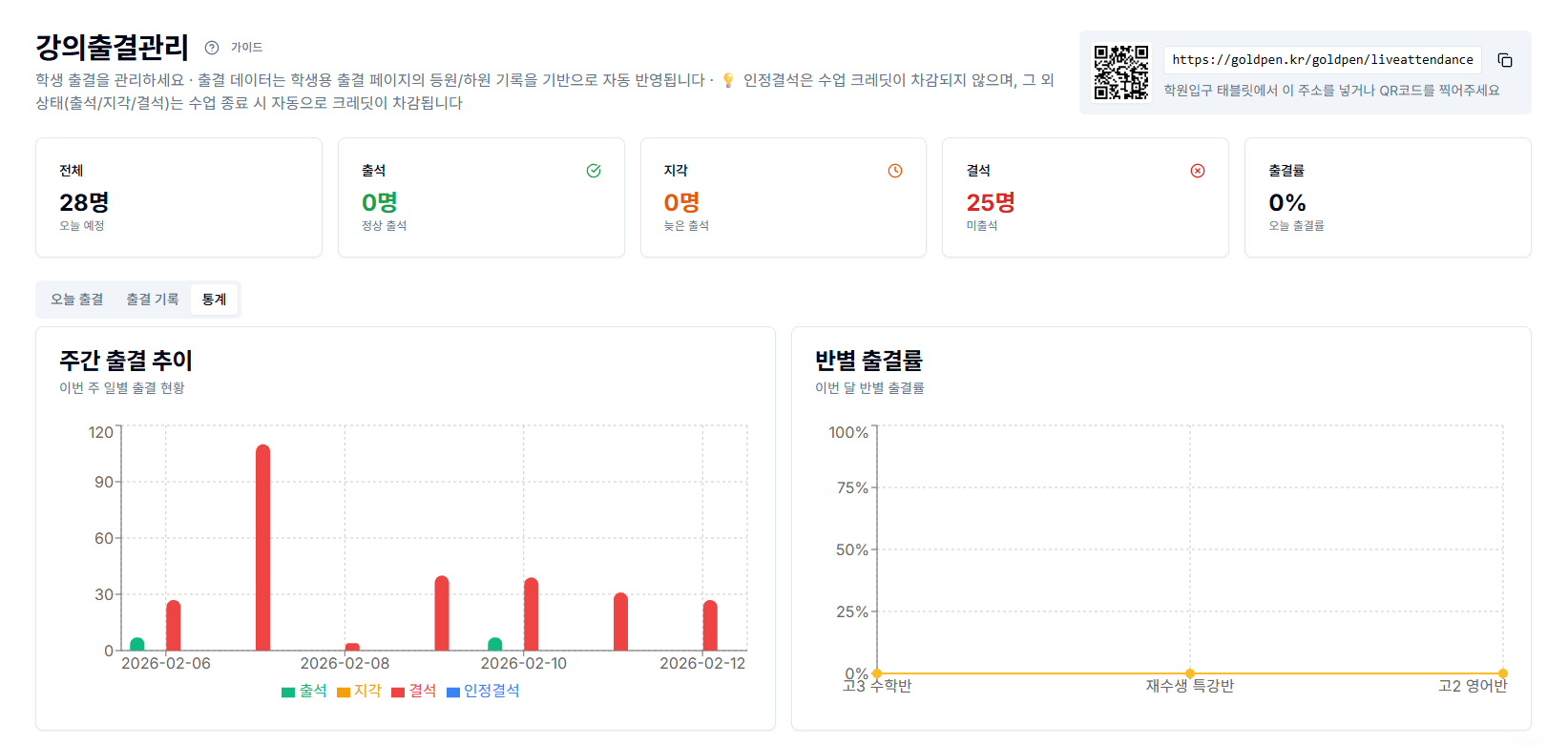Click the 0% attendance rate value

pos(1287,202)
